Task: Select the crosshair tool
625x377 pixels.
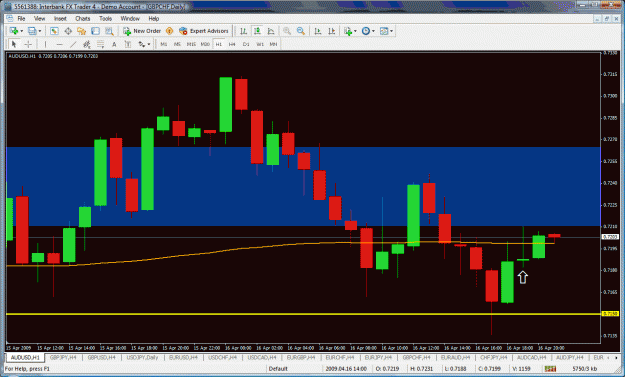Action: (28, 44)
